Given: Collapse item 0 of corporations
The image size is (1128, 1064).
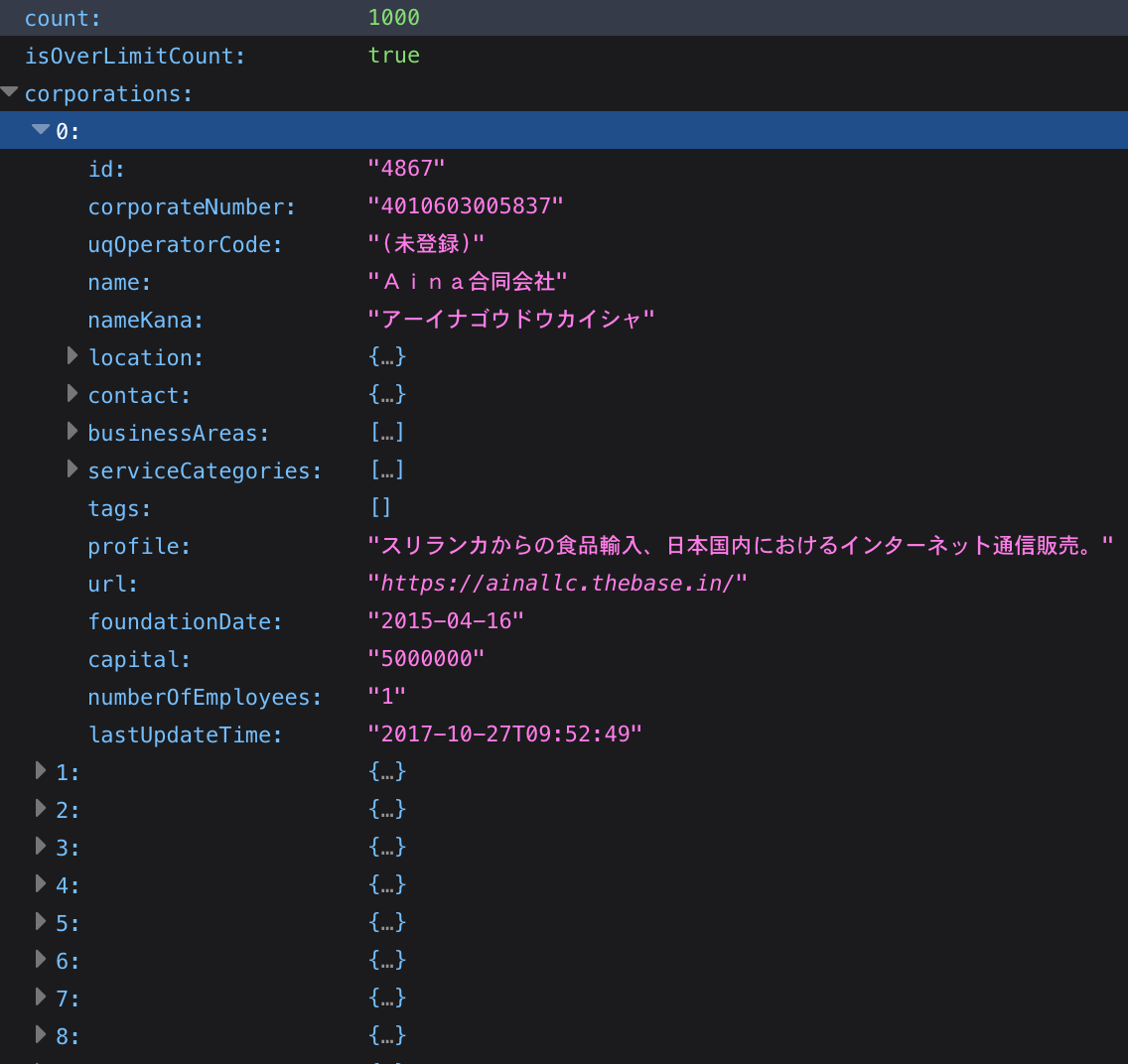Looking at the screenshot, I should point(41,130).
